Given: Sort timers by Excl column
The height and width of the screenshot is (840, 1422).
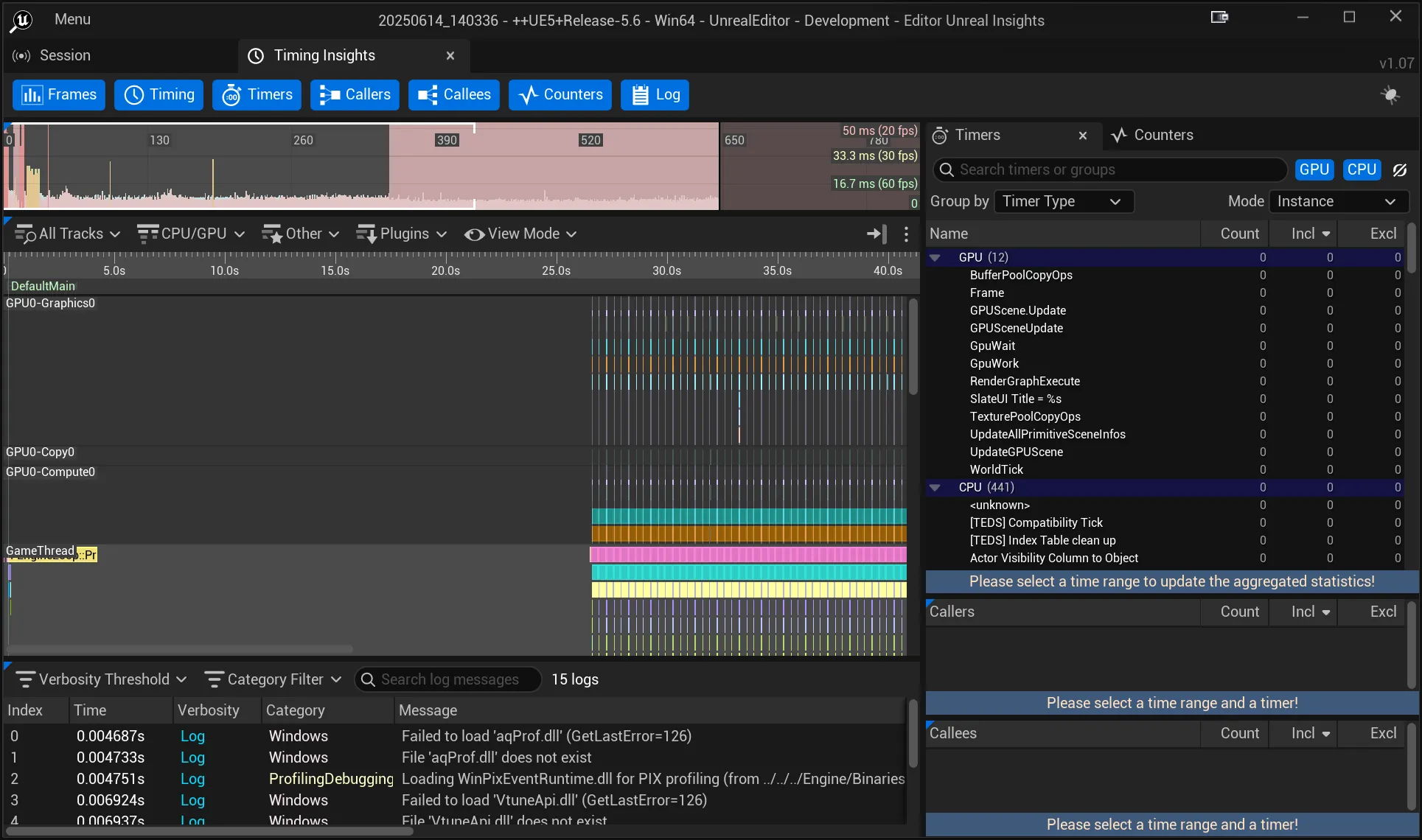Looking at the screenshot, I should (x=1373, y=234).
